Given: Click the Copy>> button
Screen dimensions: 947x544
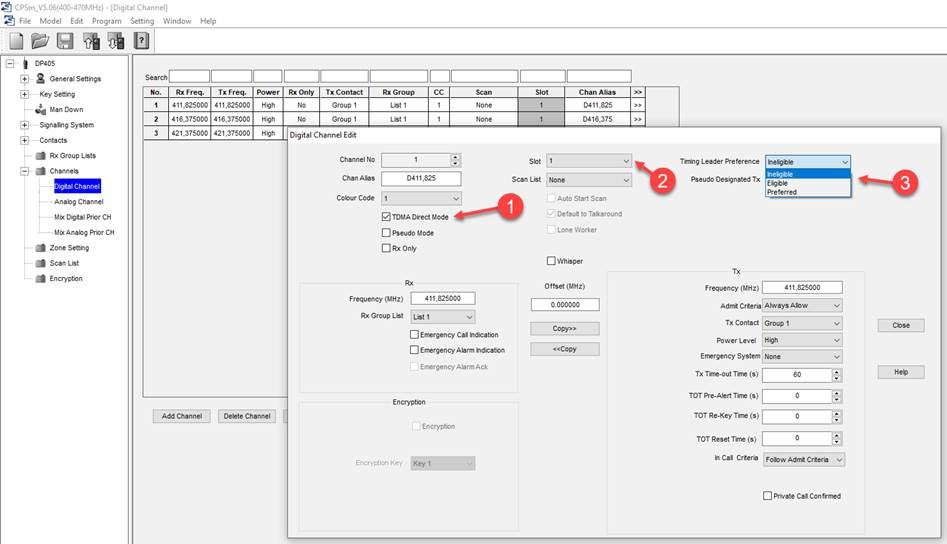Looking at the screenshot, I should 565,328.
